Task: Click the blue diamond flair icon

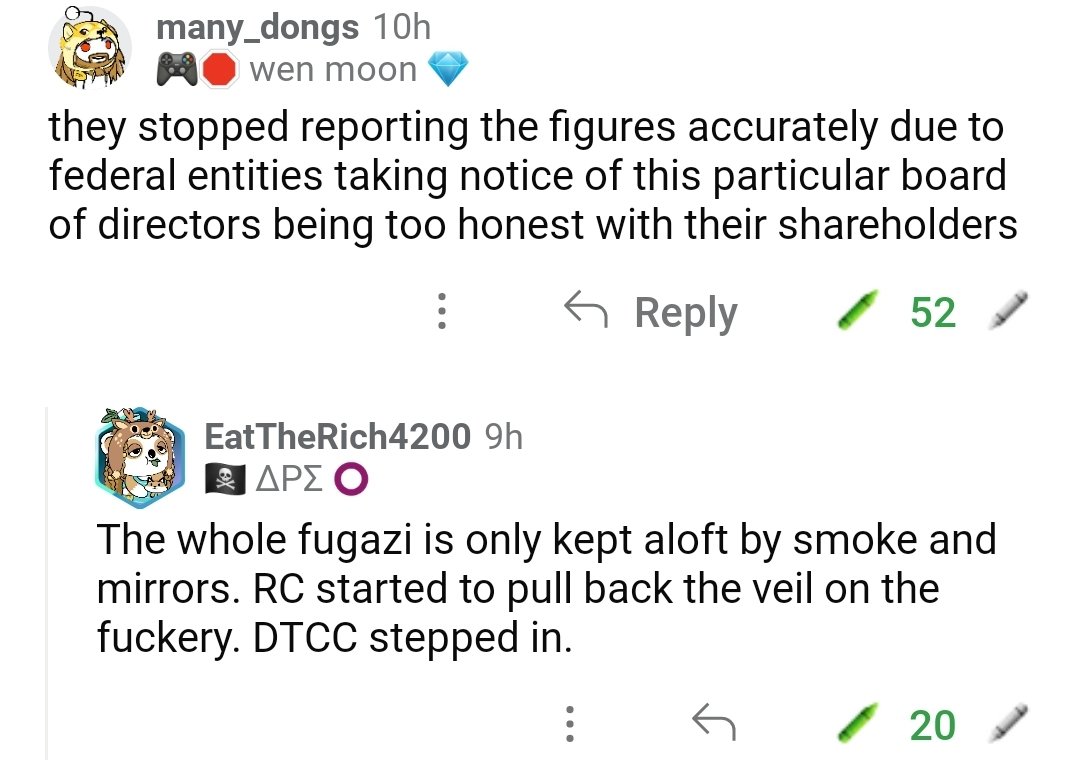Action: coord(447,70)
